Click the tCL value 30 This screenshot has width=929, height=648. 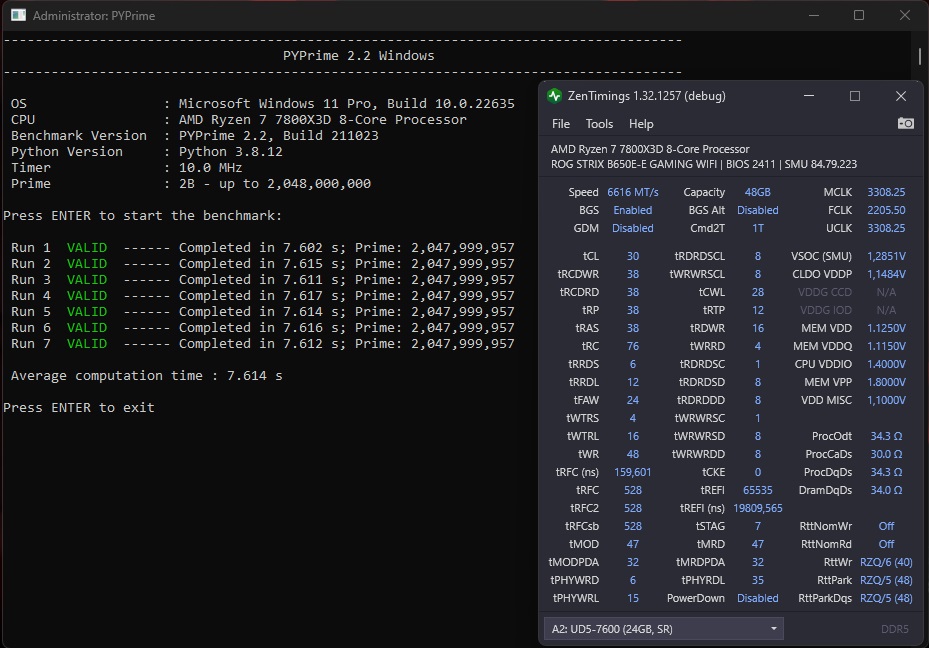[633, 256]
